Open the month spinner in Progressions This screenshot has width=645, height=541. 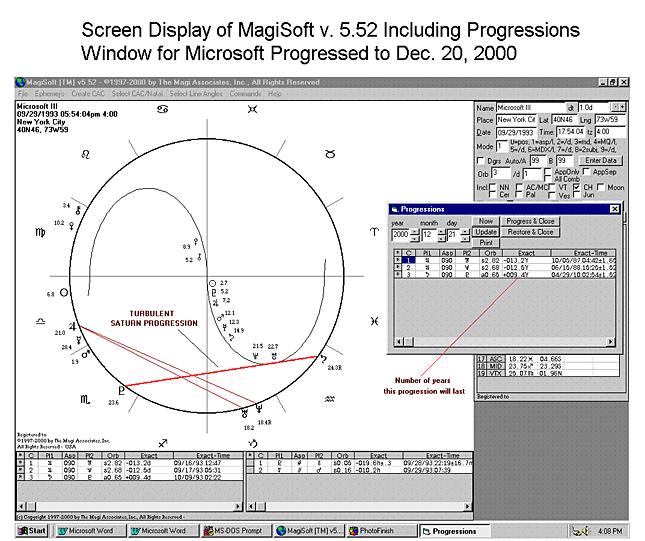(x=440, y=232)
